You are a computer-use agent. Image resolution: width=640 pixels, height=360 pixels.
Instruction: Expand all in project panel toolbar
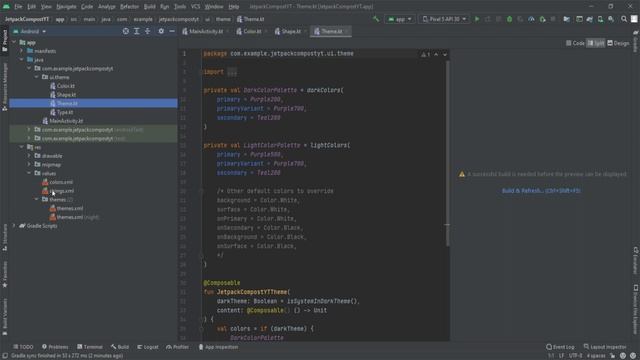click(x=137, y=31)
